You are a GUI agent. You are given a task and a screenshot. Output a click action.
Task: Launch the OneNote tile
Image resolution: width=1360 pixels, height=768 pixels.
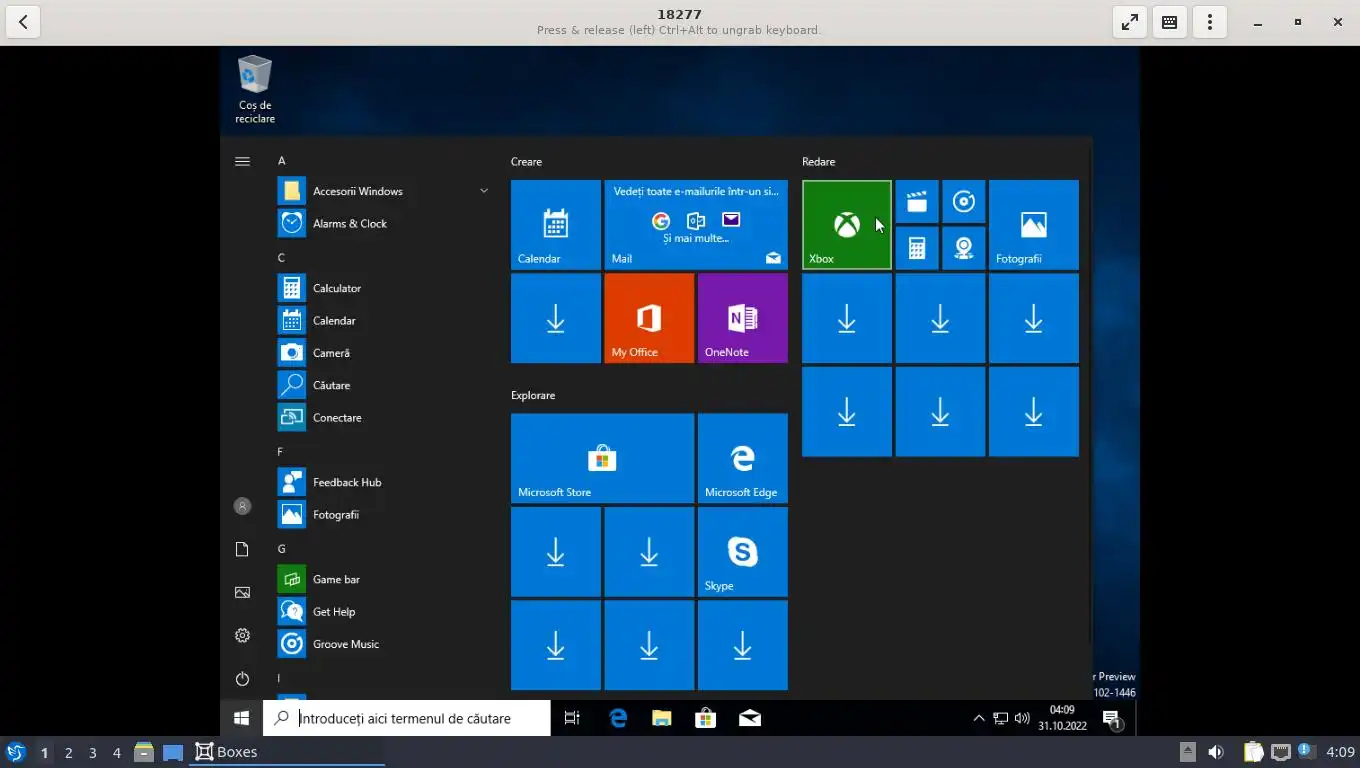742,318
